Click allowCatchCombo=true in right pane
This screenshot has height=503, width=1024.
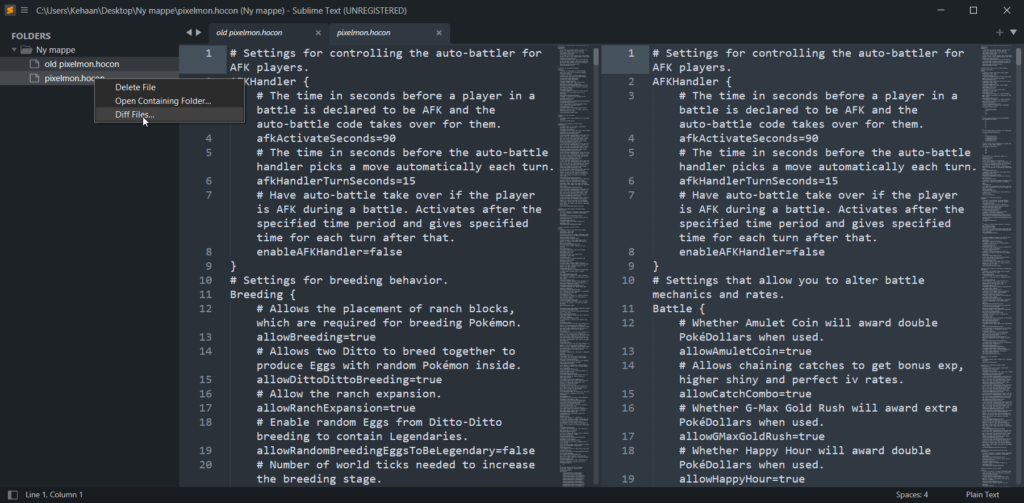click(745, 394)
